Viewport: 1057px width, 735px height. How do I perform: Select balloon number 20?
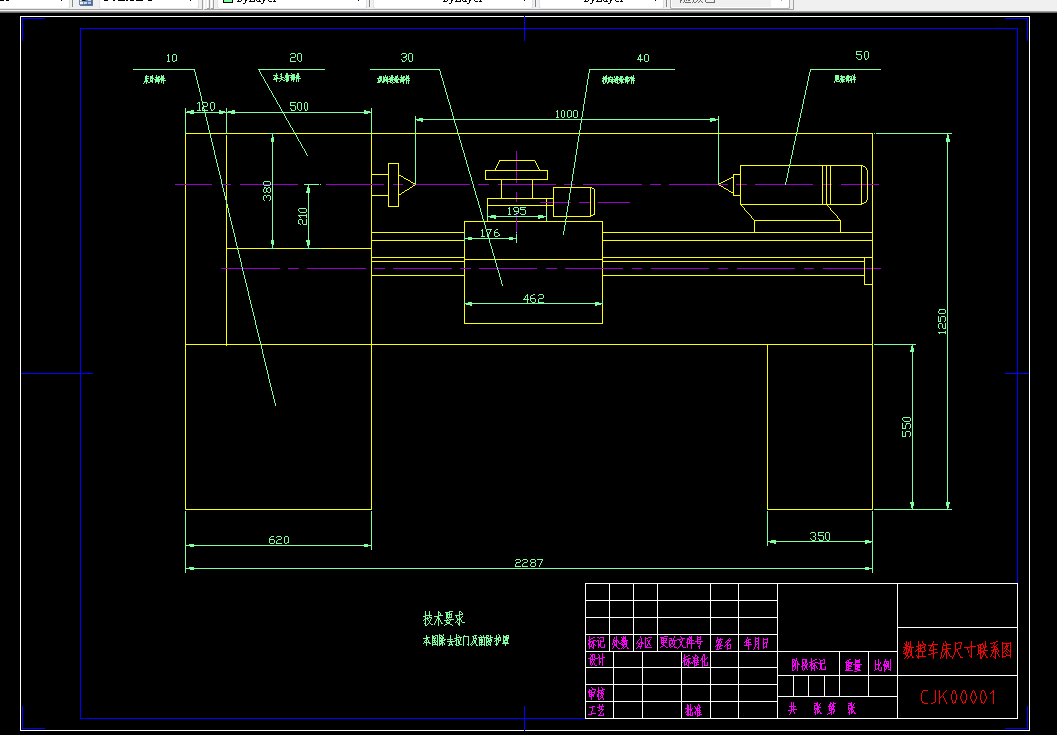[x=296, y=58]
